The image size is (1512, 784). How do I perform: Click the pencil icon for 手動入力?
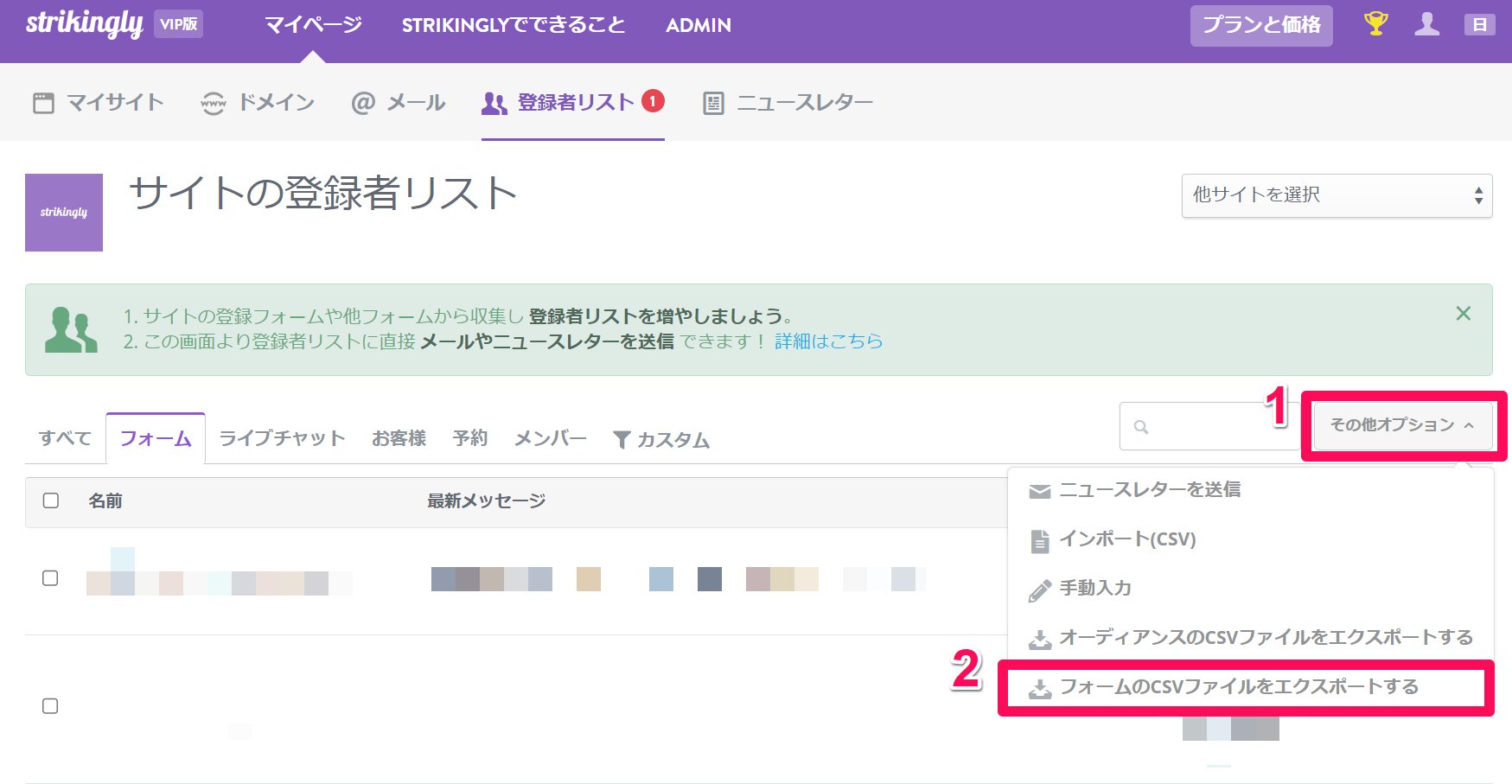1040,590
